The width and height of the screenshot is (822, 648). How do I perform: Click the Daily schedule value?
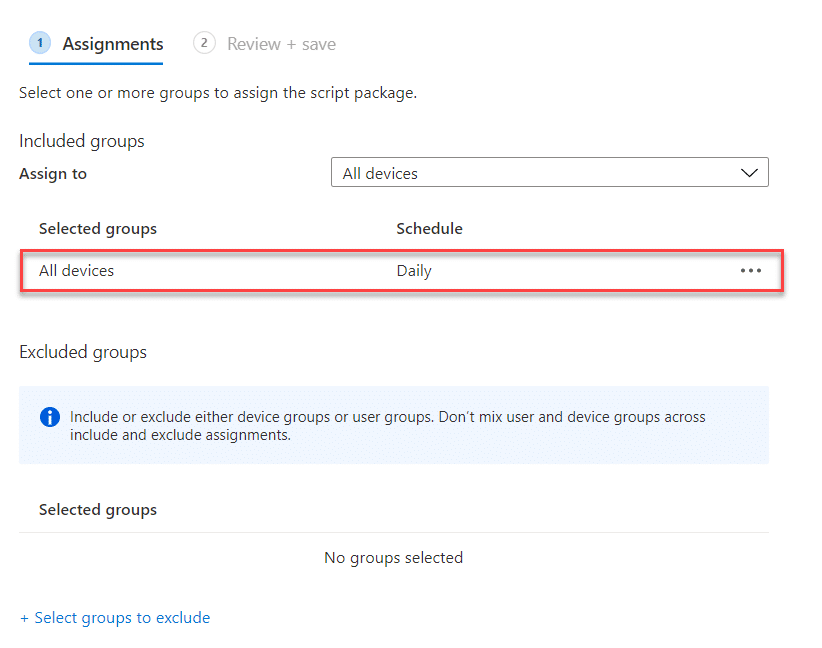[414, 271]
